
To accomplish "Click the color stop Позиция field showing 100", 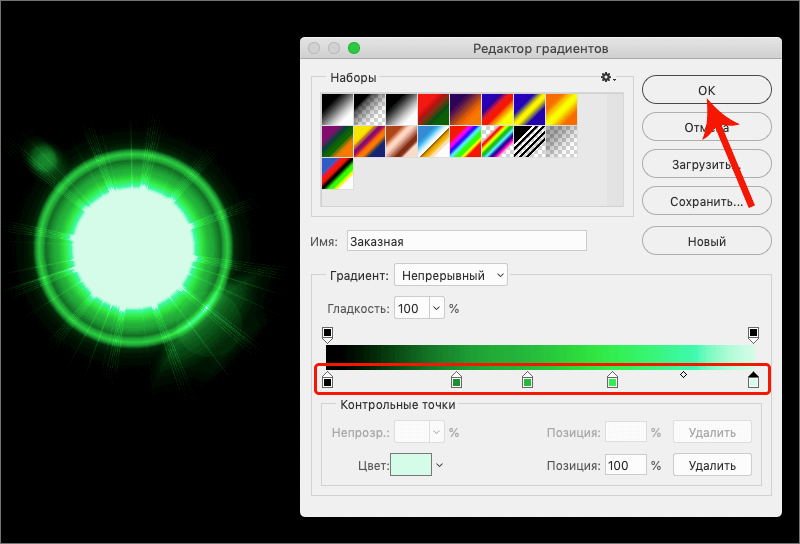I will tap(626, 465).
